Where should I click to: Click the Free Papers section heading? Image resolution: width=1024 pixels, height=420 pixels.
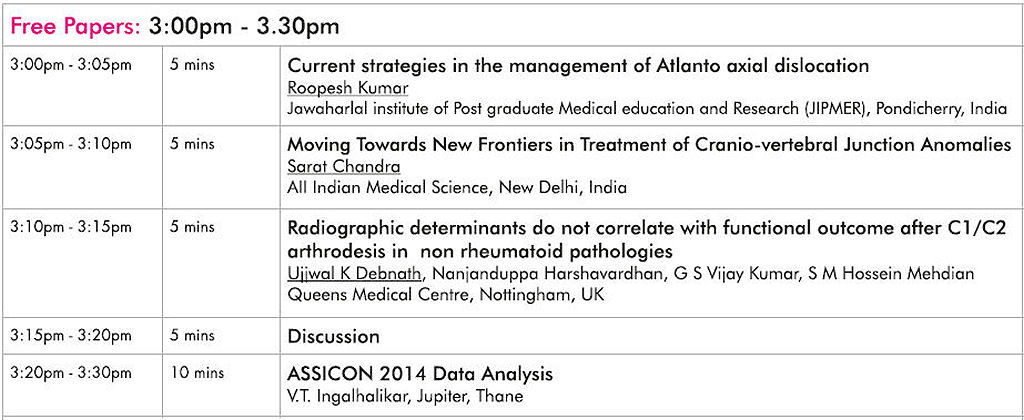76,26
